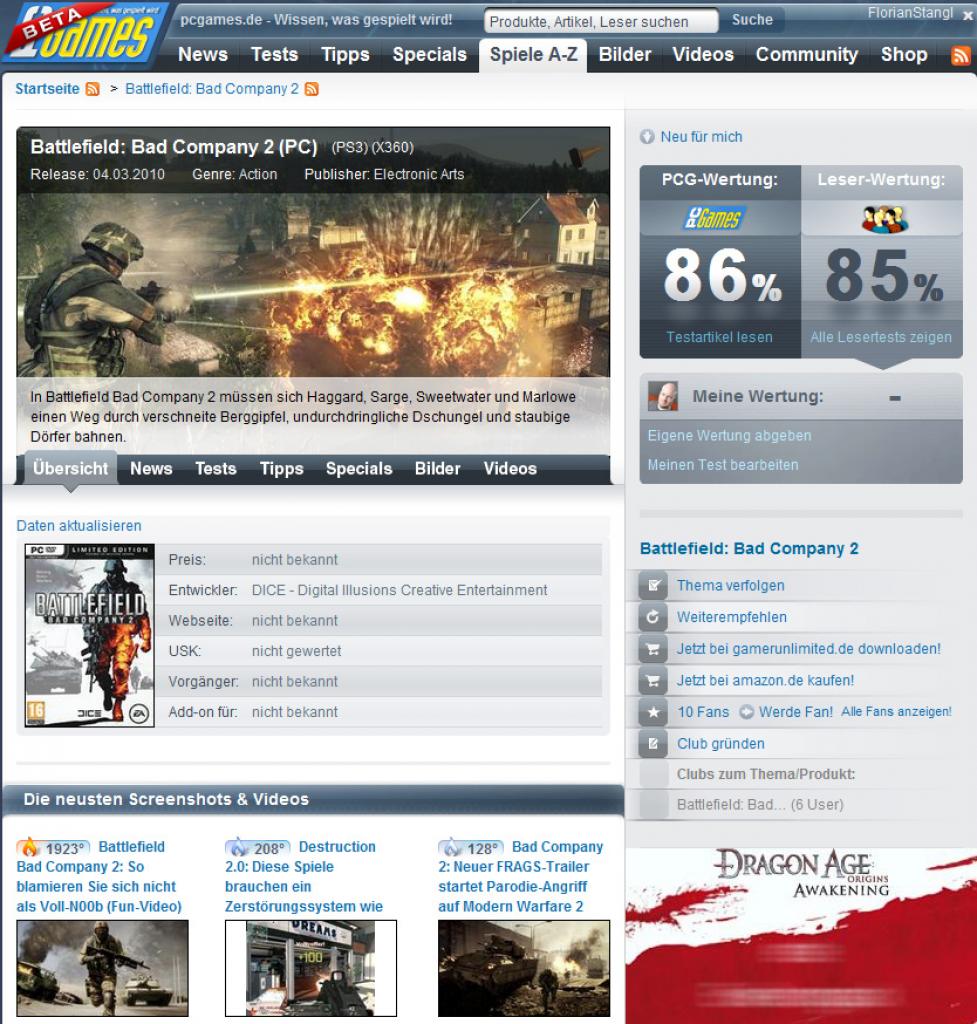
Task: Click the cart icon beside amazon.de kaufen
Action: tap(652, 680)
